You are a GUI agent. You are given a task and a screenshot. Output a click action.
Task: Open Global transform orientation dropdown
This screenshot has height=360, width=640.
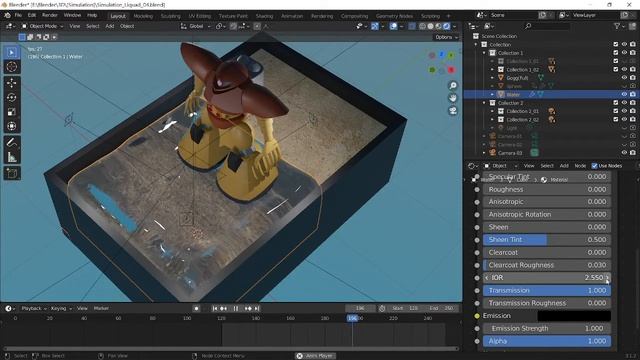click(x=196, y=26)
